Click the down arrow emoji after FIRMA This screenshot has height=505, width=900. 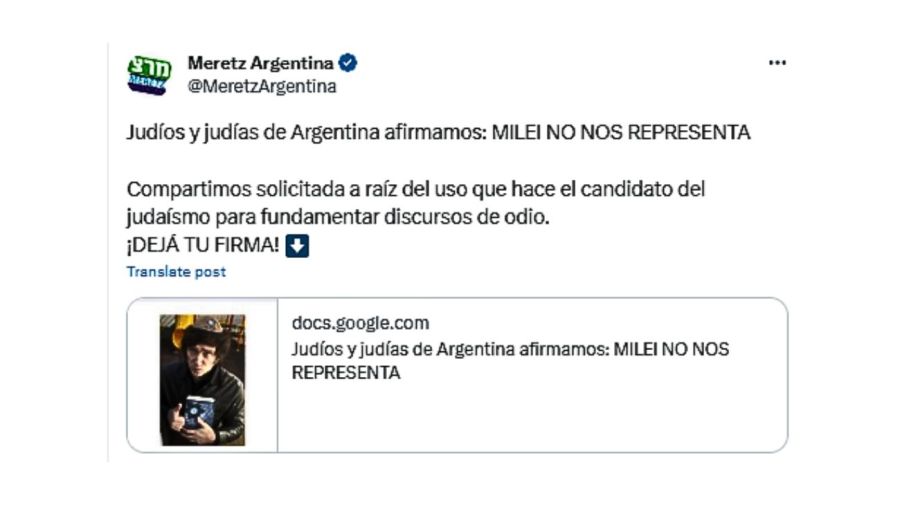click(x=297, y=246)
